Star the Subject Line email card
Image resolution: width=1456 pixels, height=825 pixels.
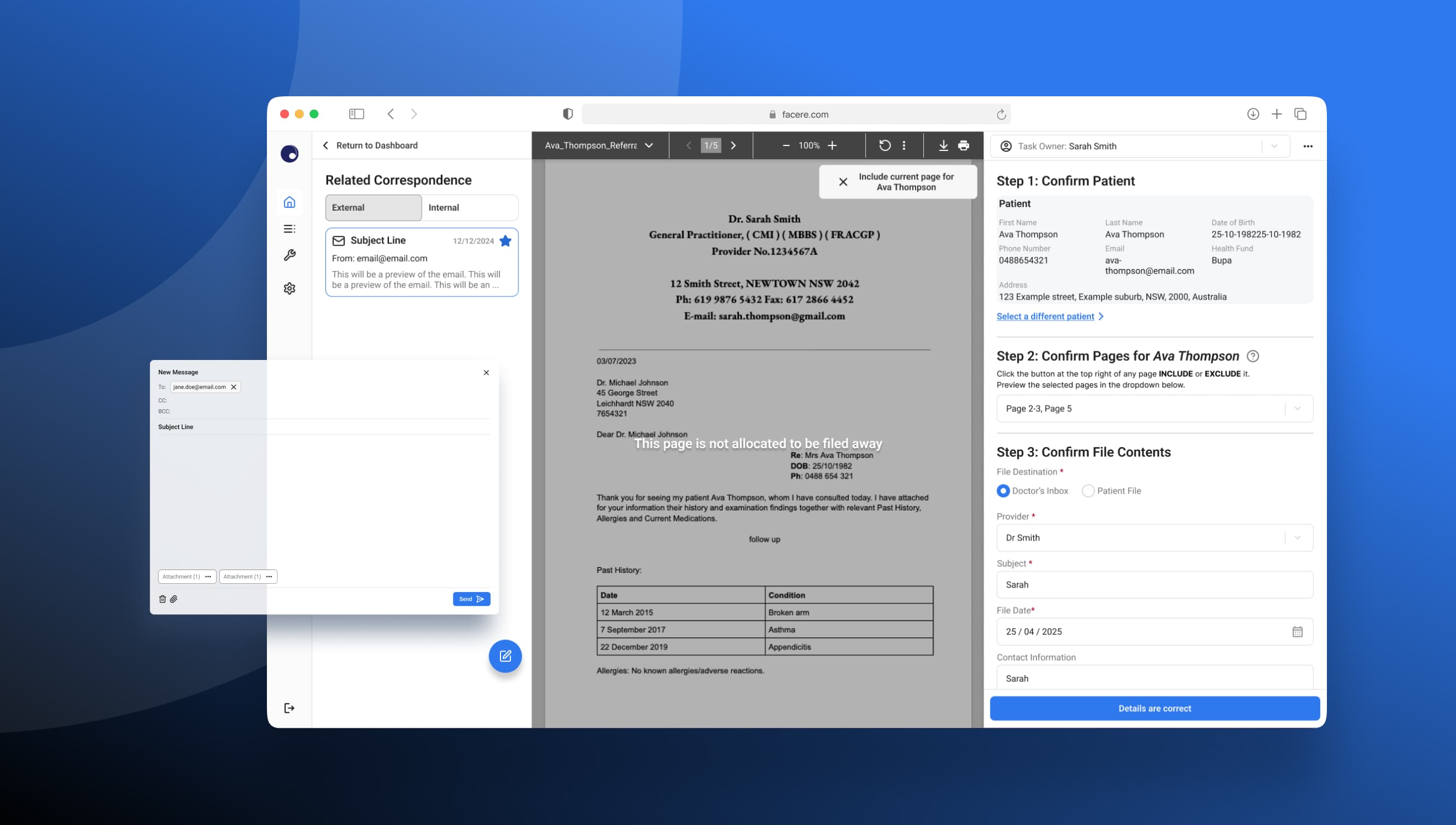pyautogui.click(x=506, y=241)
